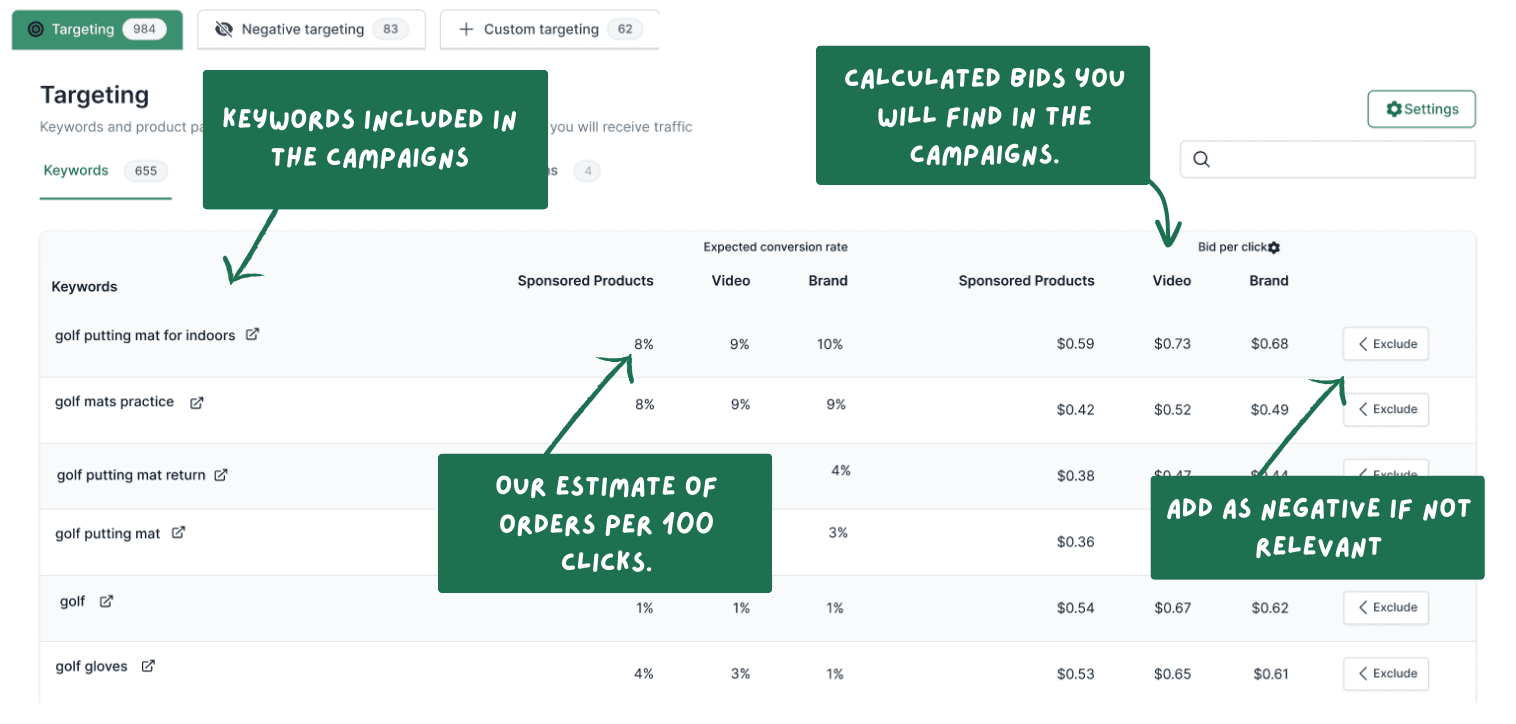1516x724 pixels.
Task: Click external link icon beside "golf putting mat"
Action: click(178, 533)
